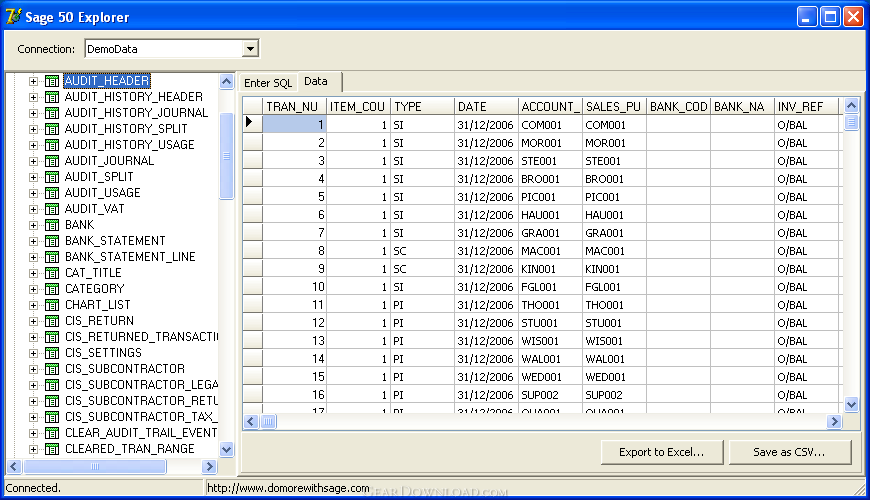
Task: Click the tree panel horizontal scrollbar thumb
Action: [x=95, y=467]
